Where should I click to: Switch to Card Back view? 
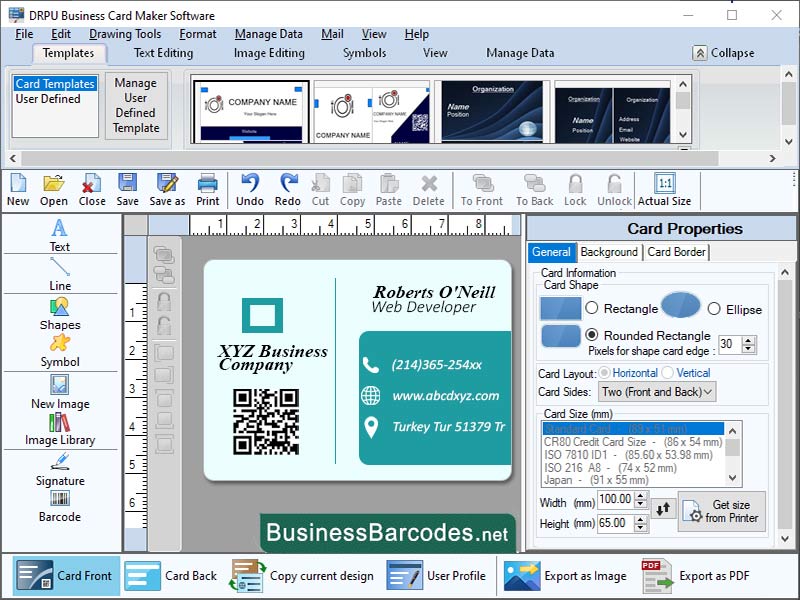coord(173,576)
